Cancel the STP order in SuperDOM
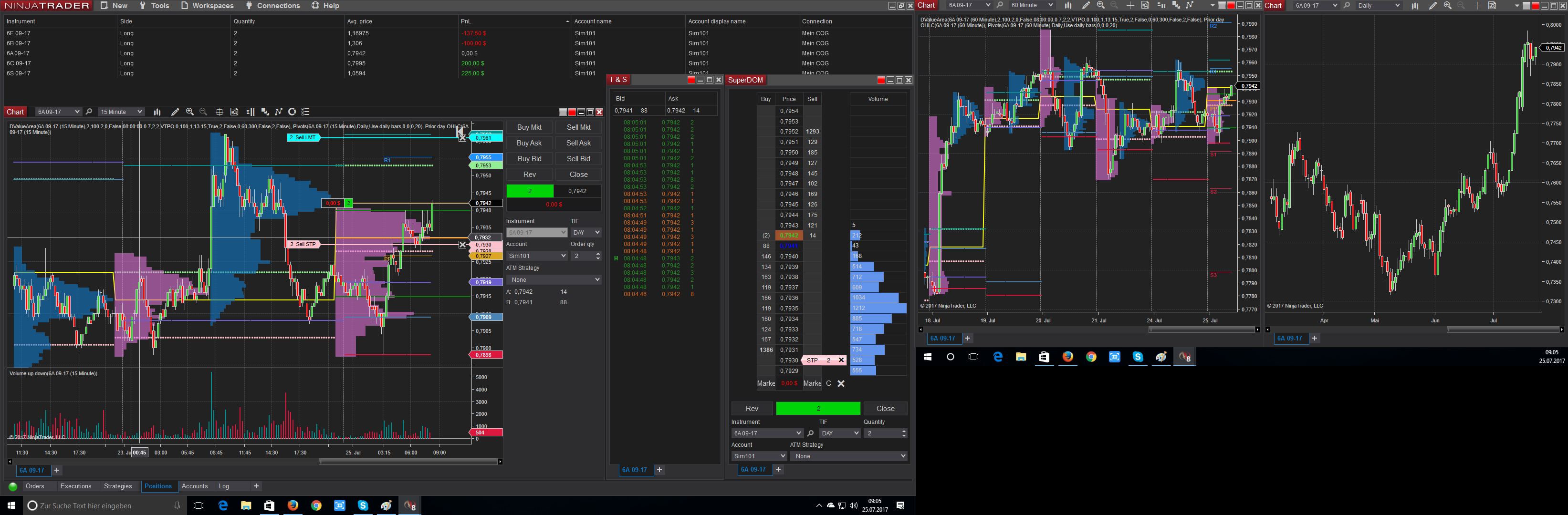Image resolution: width=1568 pixels, height=515 pixels. [841, 360]
